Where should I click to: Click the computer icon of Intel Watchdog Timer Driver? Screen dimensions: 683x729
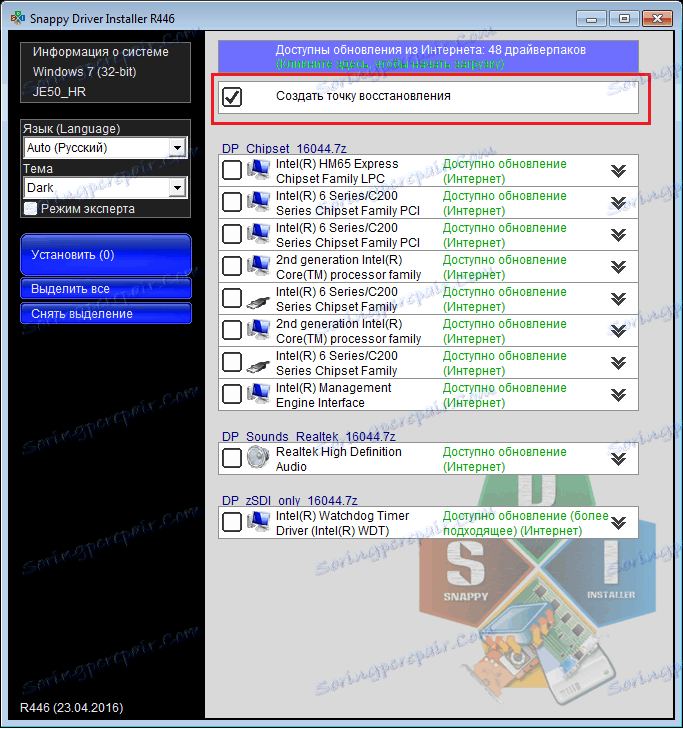point(259,522)
